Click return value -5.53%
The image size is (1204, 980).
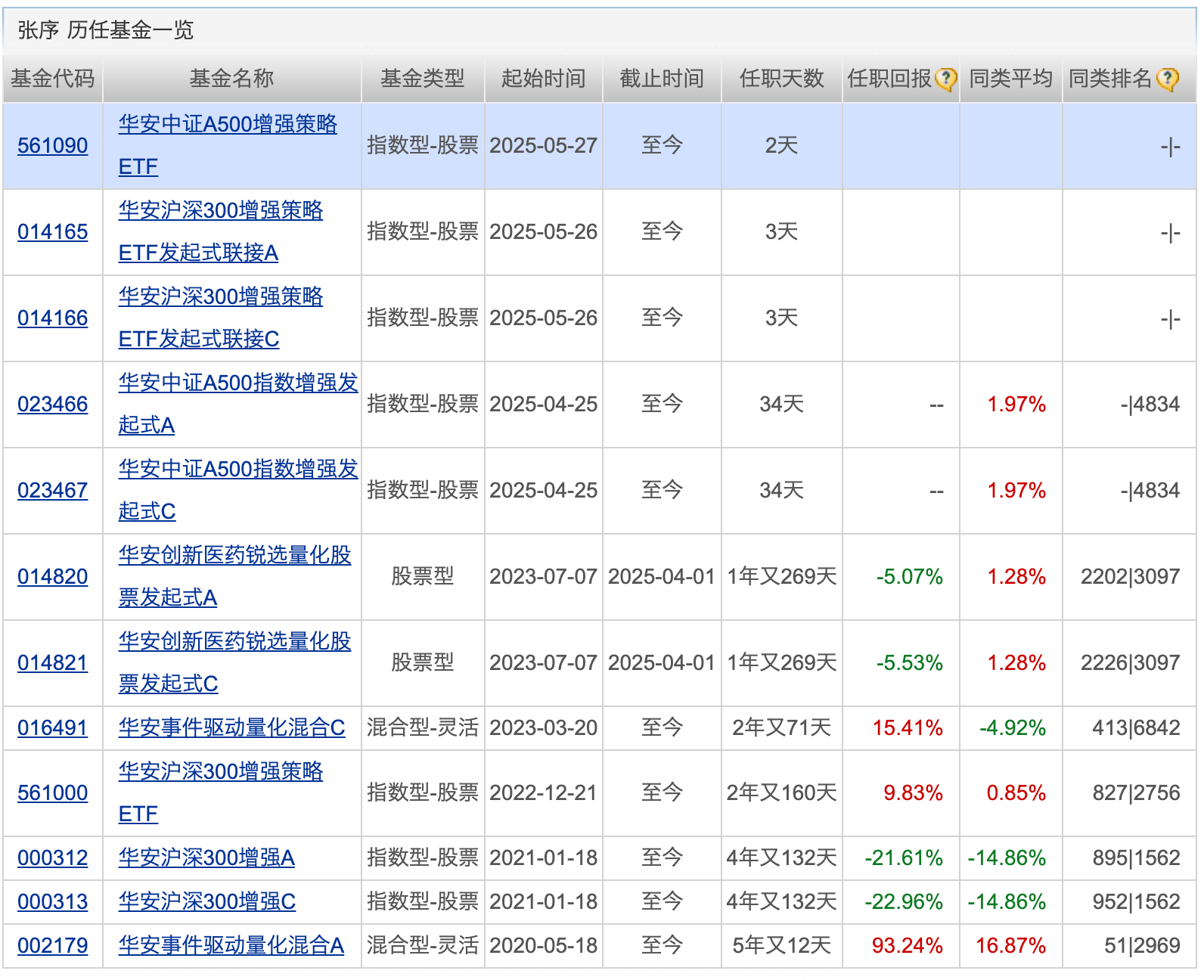coord(910,663)
